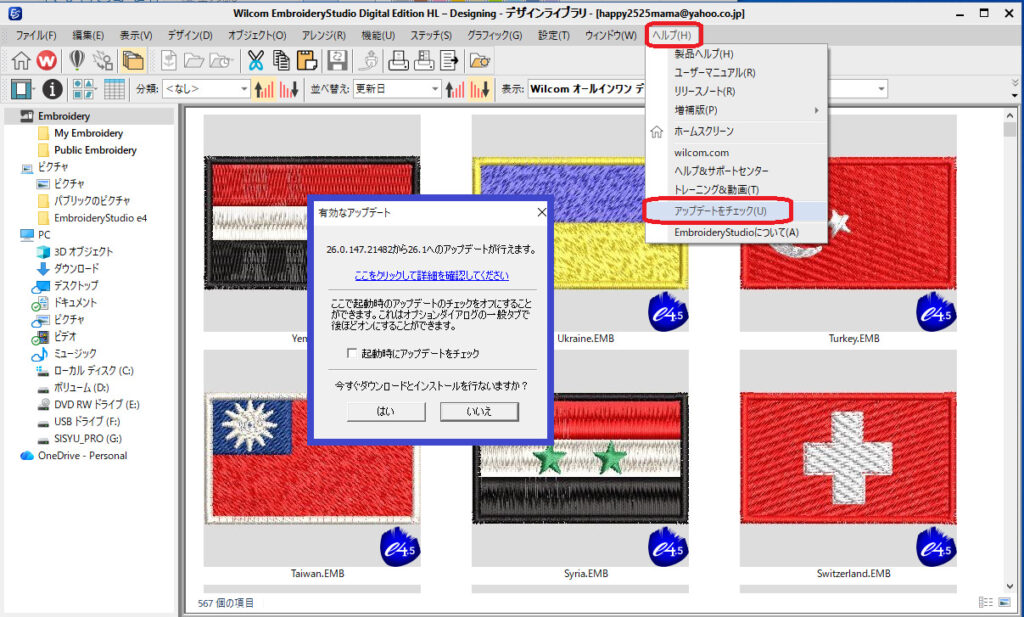Click the Home screen icon in the toolbar
This screenshot has width=1024, height=617.
coord(20,61)
